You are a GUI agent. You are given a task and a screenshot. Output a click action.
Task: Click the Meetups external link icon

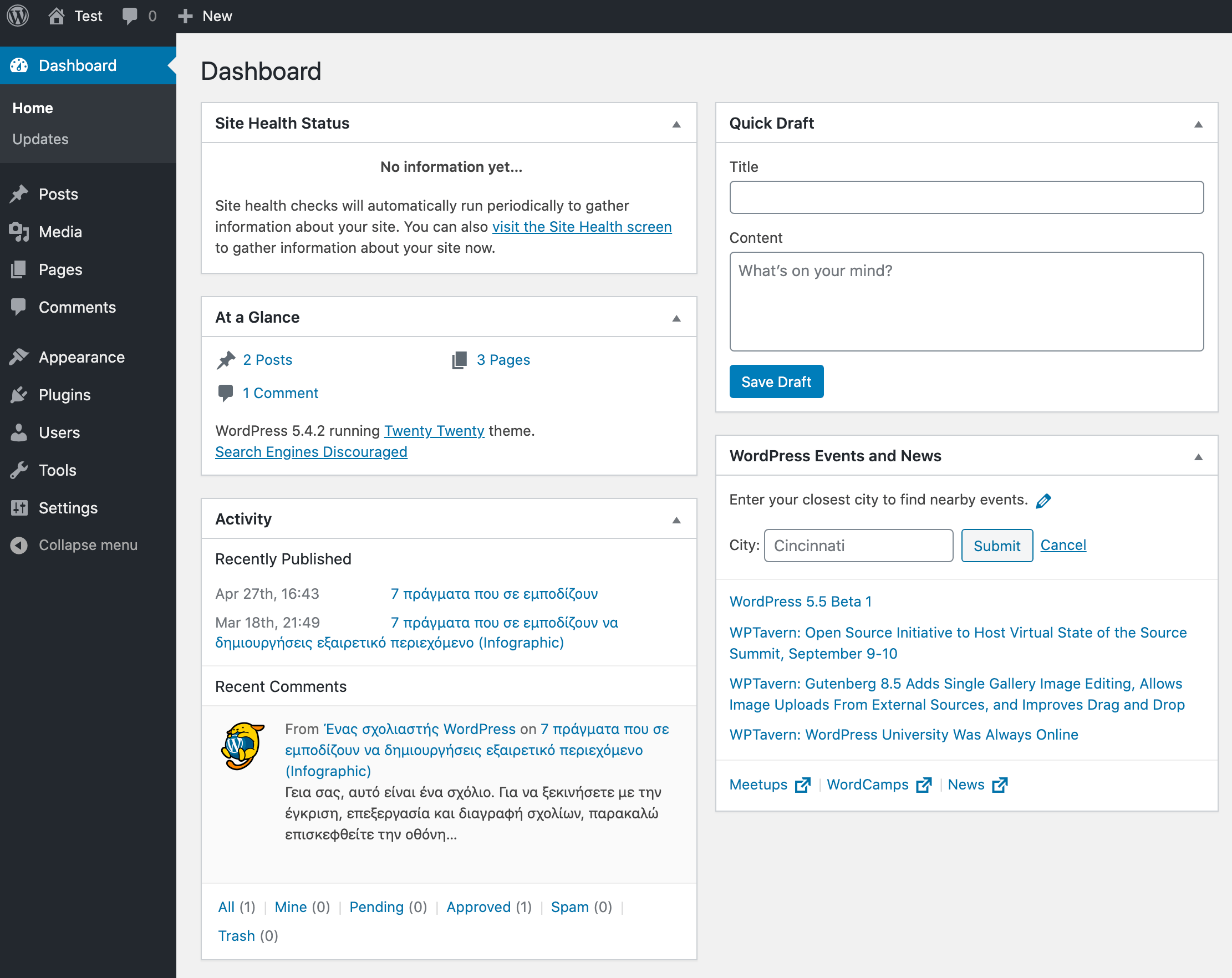[803, 785]
